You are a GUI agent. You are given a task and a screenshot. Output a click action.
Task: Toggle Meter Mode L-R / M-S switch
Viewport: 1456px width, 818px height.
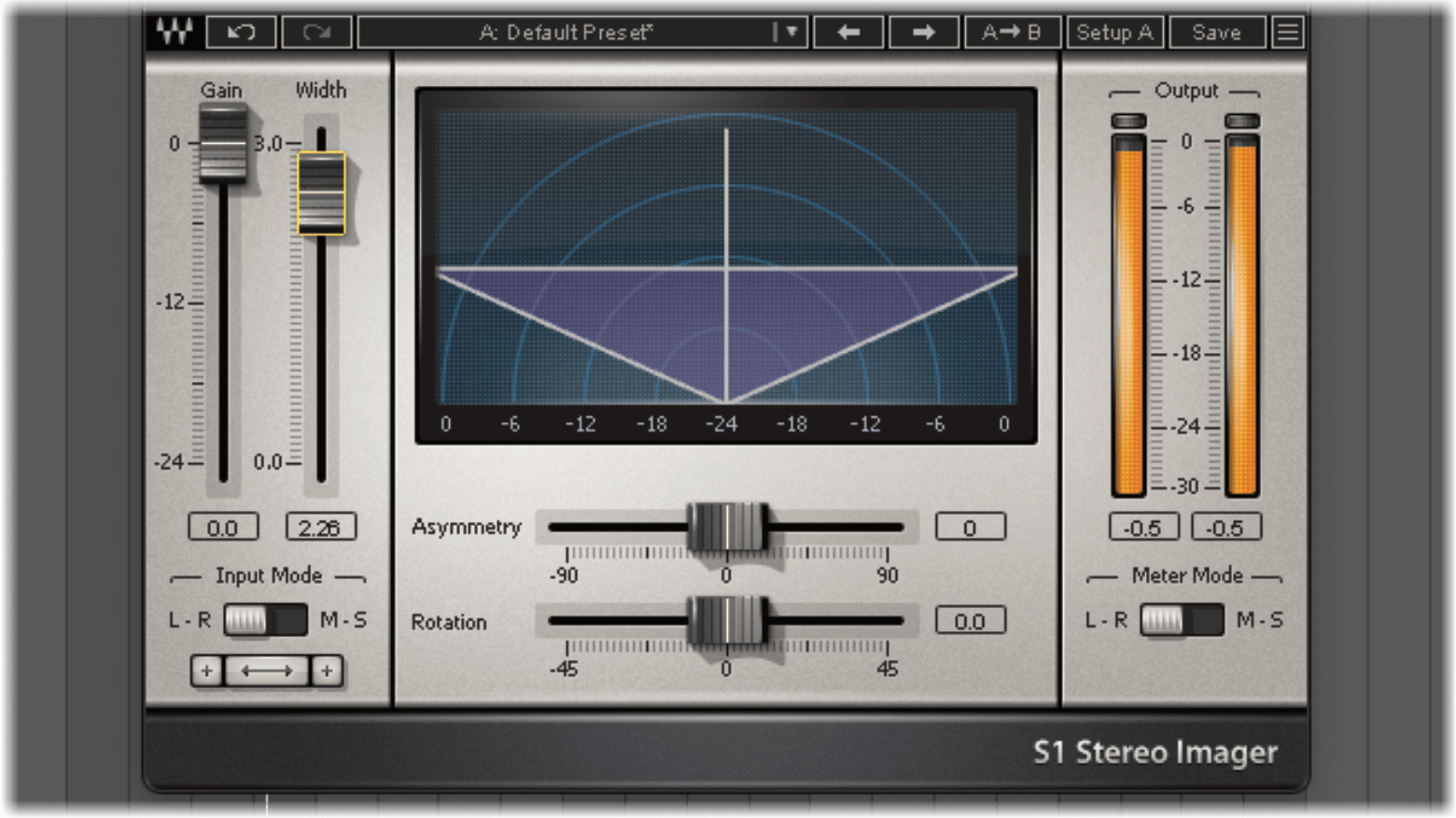click(x=1183, y=620)
